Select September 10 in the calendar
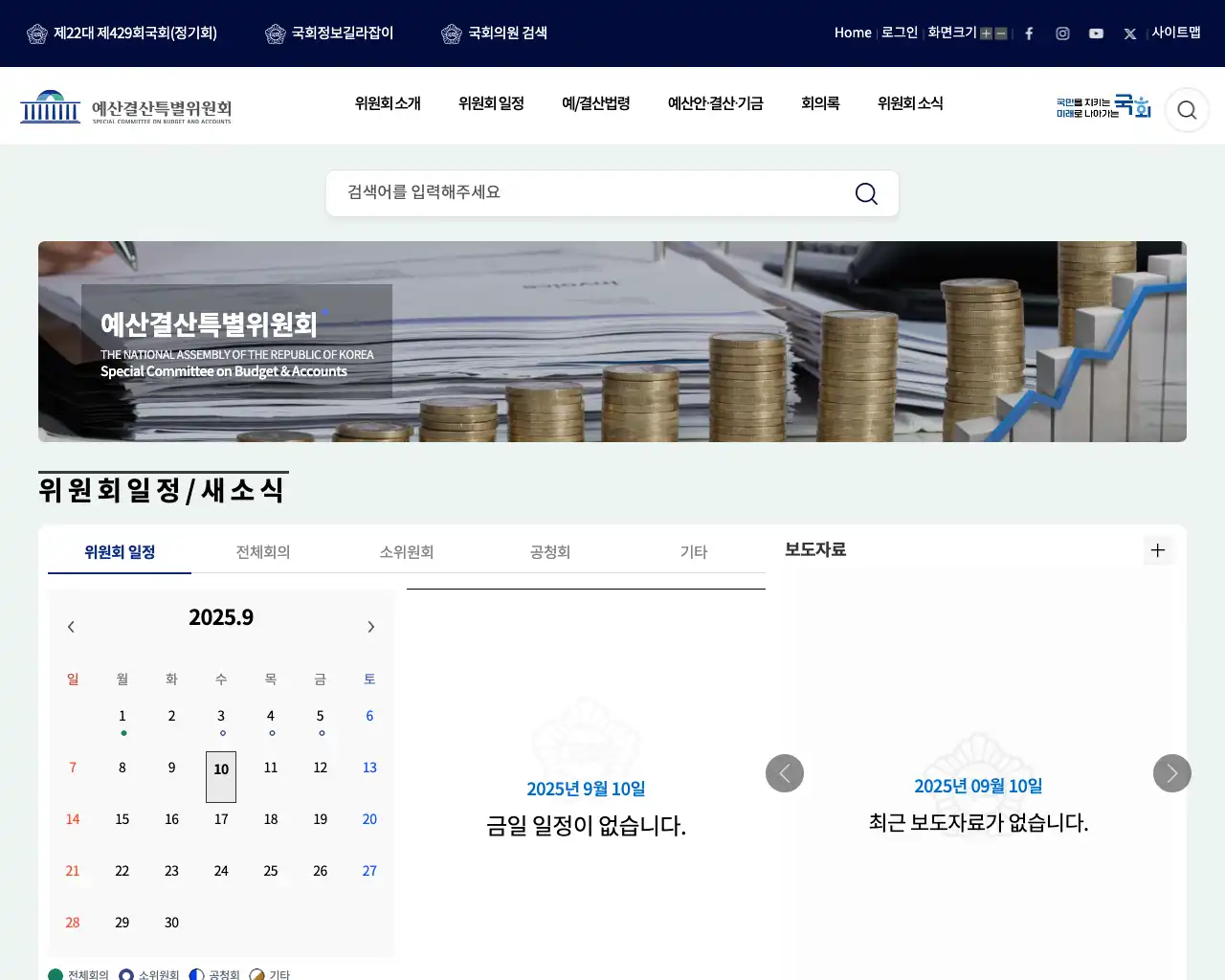 pyautogui.click(x=221, y=776)
